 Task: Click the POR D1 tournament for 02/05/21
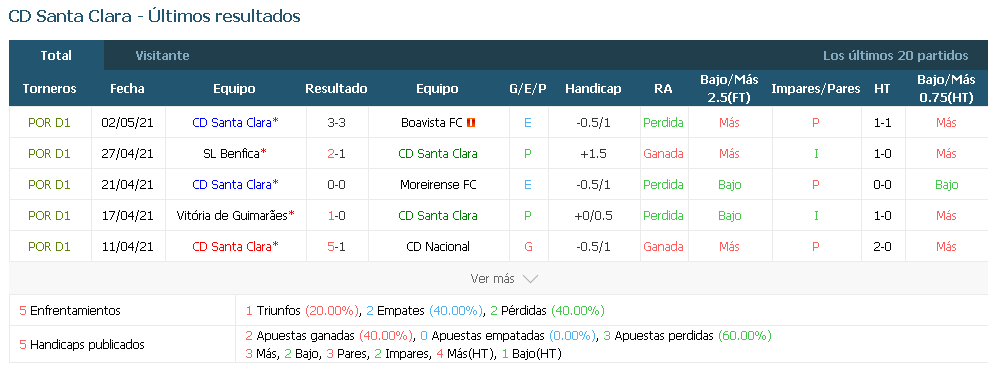pos(49,123)
